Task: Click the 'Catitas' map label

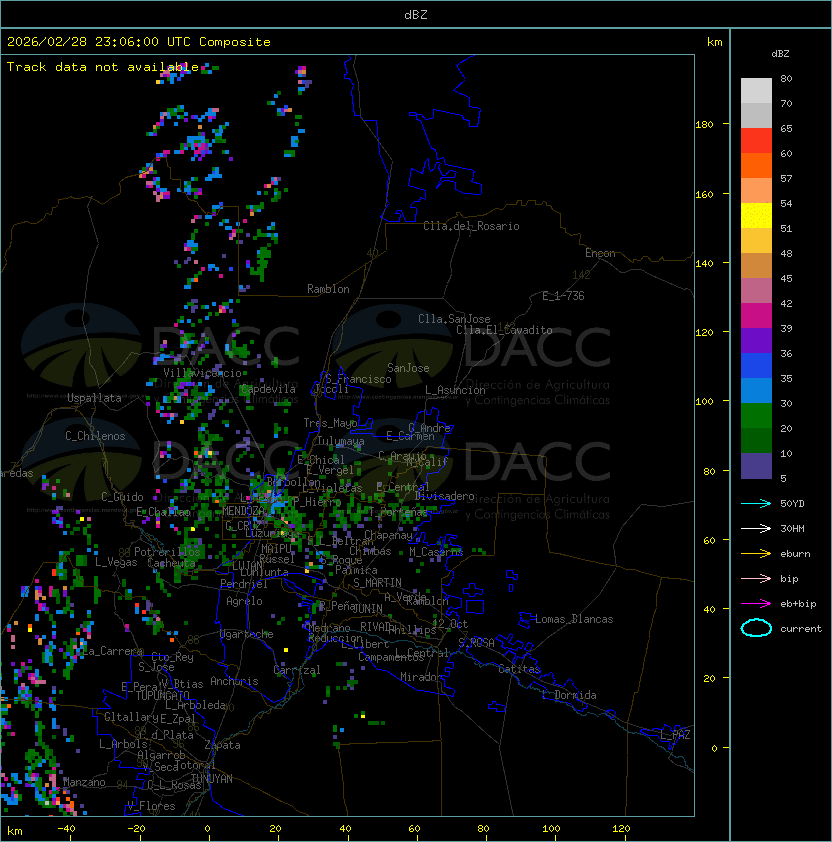Action: [519, 669]
